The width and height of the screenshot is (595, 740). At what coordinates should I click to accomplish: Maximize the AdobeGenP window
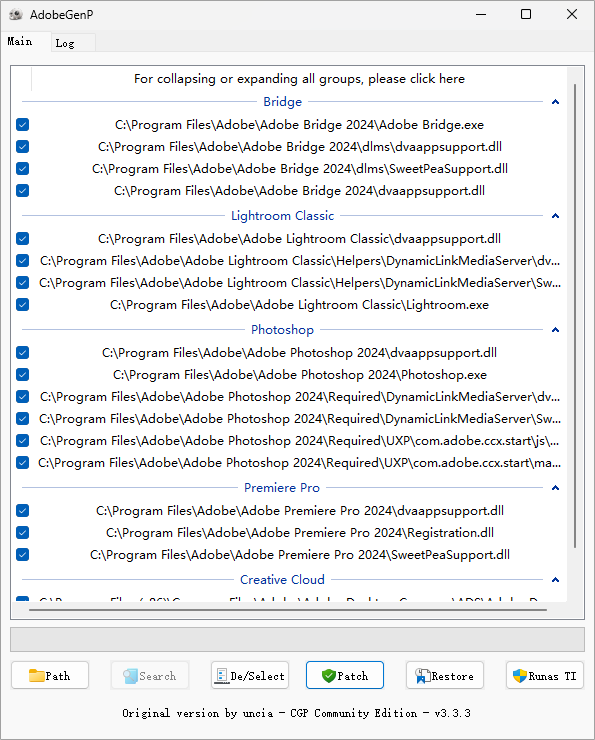click(526, 14)
